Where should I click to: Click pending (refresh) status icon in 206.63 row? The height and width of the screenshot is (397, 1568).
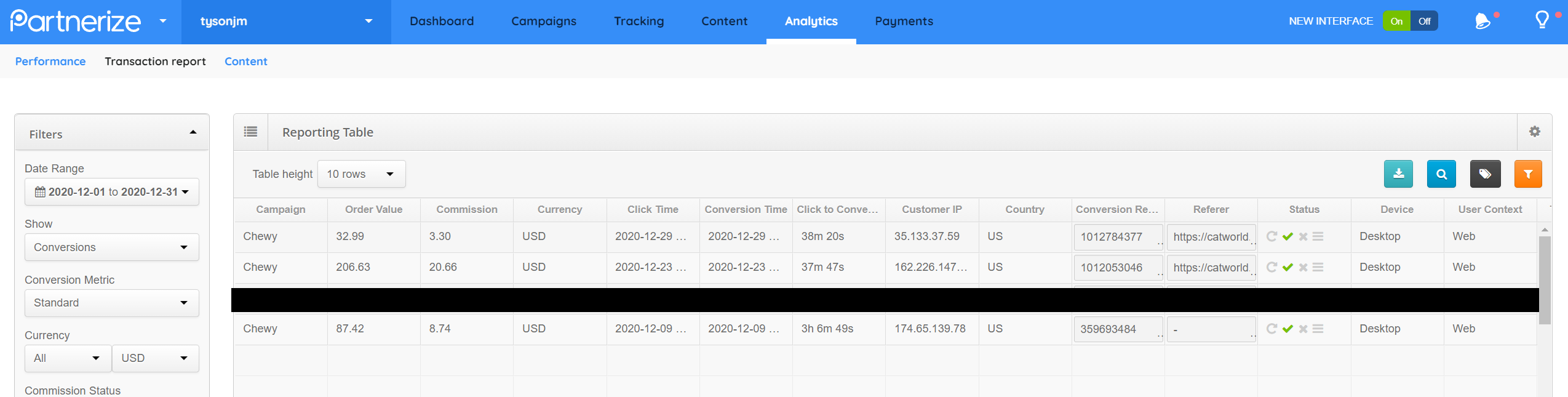[x=1272, y=267]
